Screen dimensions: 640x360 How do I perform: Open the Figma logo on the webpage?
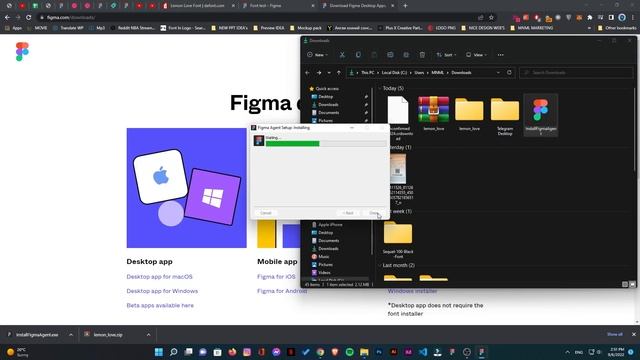coord(22,51)
